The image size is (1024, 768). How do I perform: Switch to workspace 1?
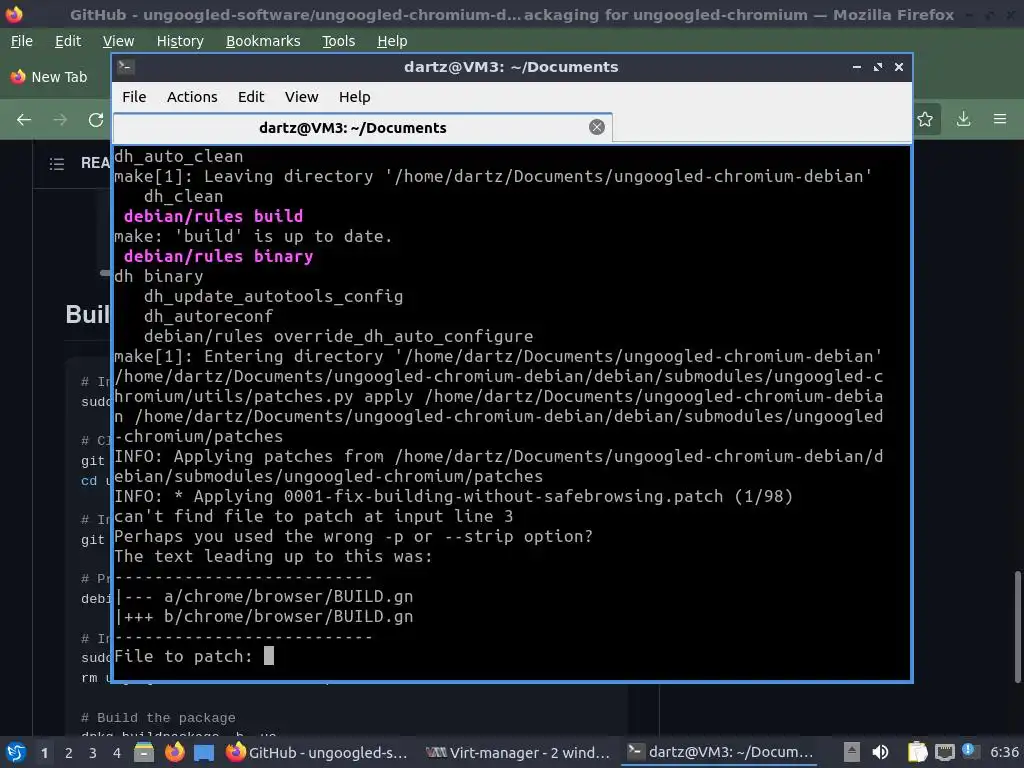(x=44, y=753)
